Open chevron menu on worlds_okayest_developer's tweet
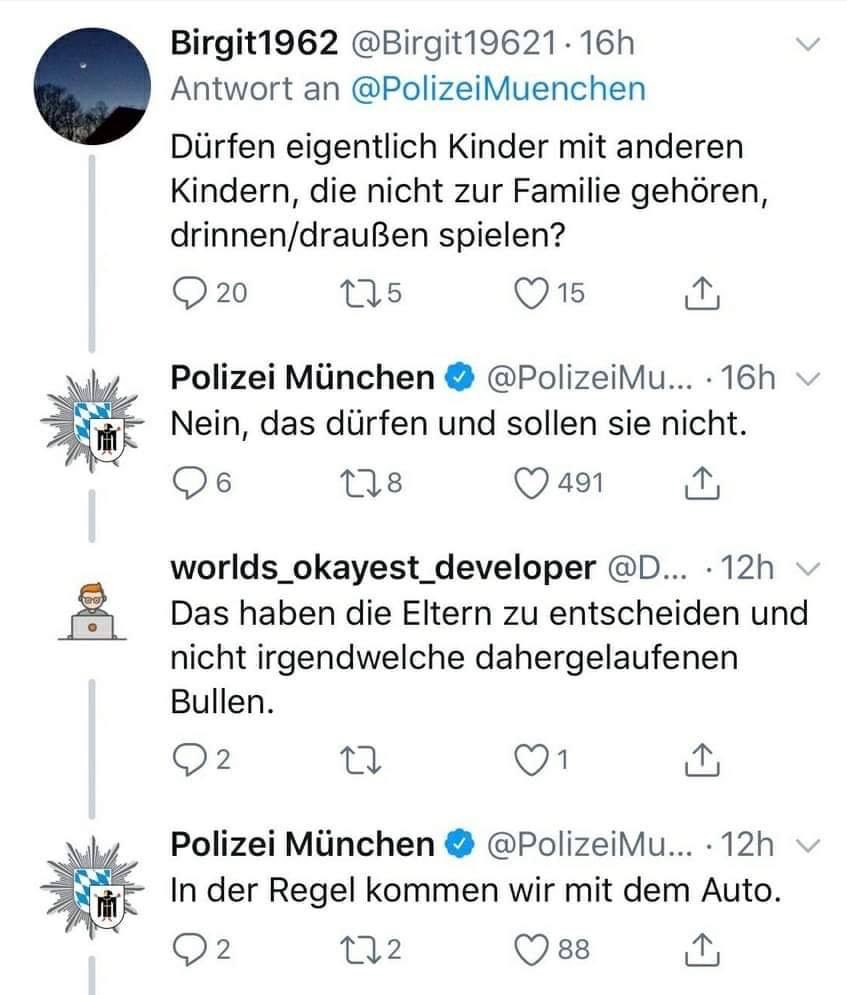Viewport: 847px width, 995px height. [808, 569]
